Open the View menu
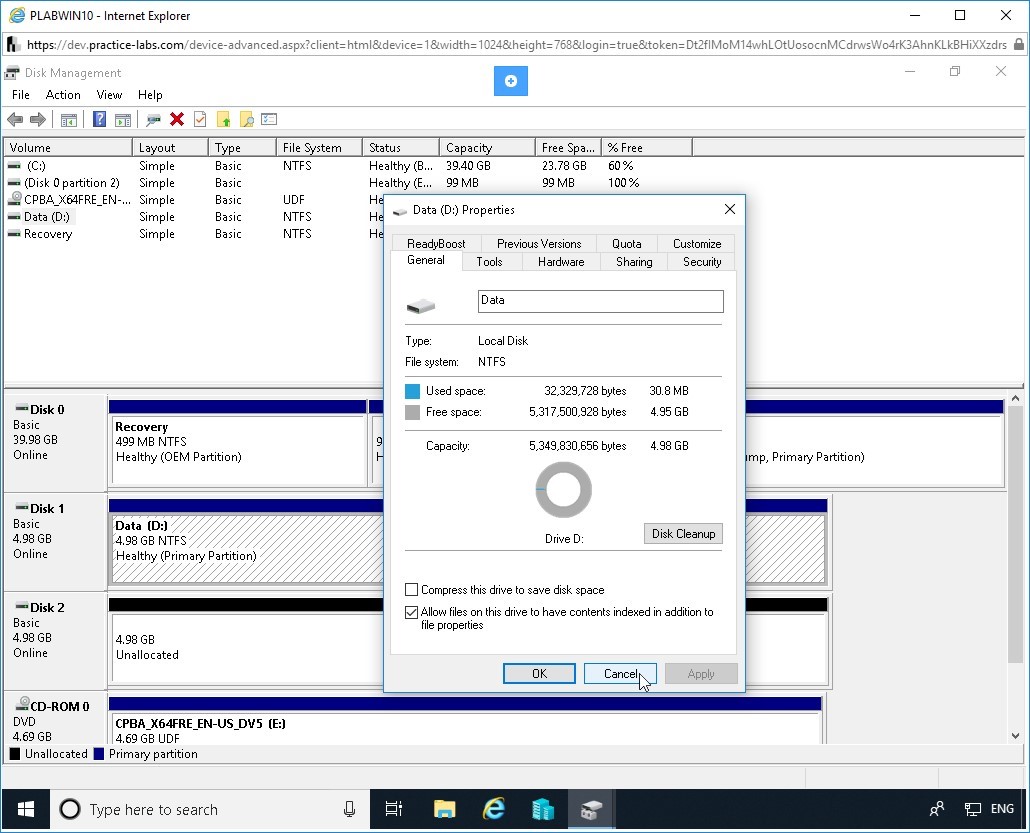This screenshot has width=1030, height=833. pyautogui.click(x=109, y=95)
